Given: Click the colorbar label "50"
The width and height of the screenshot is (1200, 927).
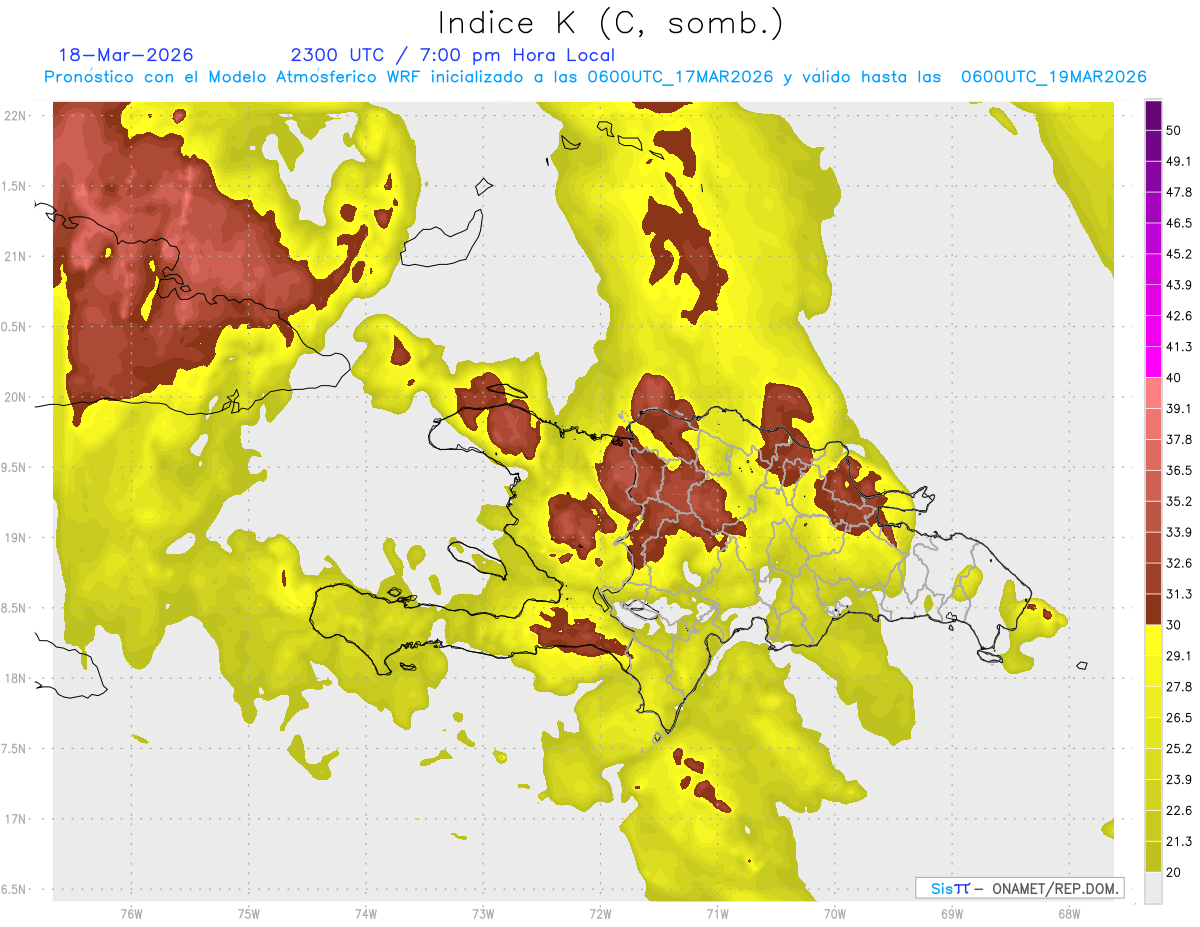Looking at the screenshot, I should (1175, 131).
